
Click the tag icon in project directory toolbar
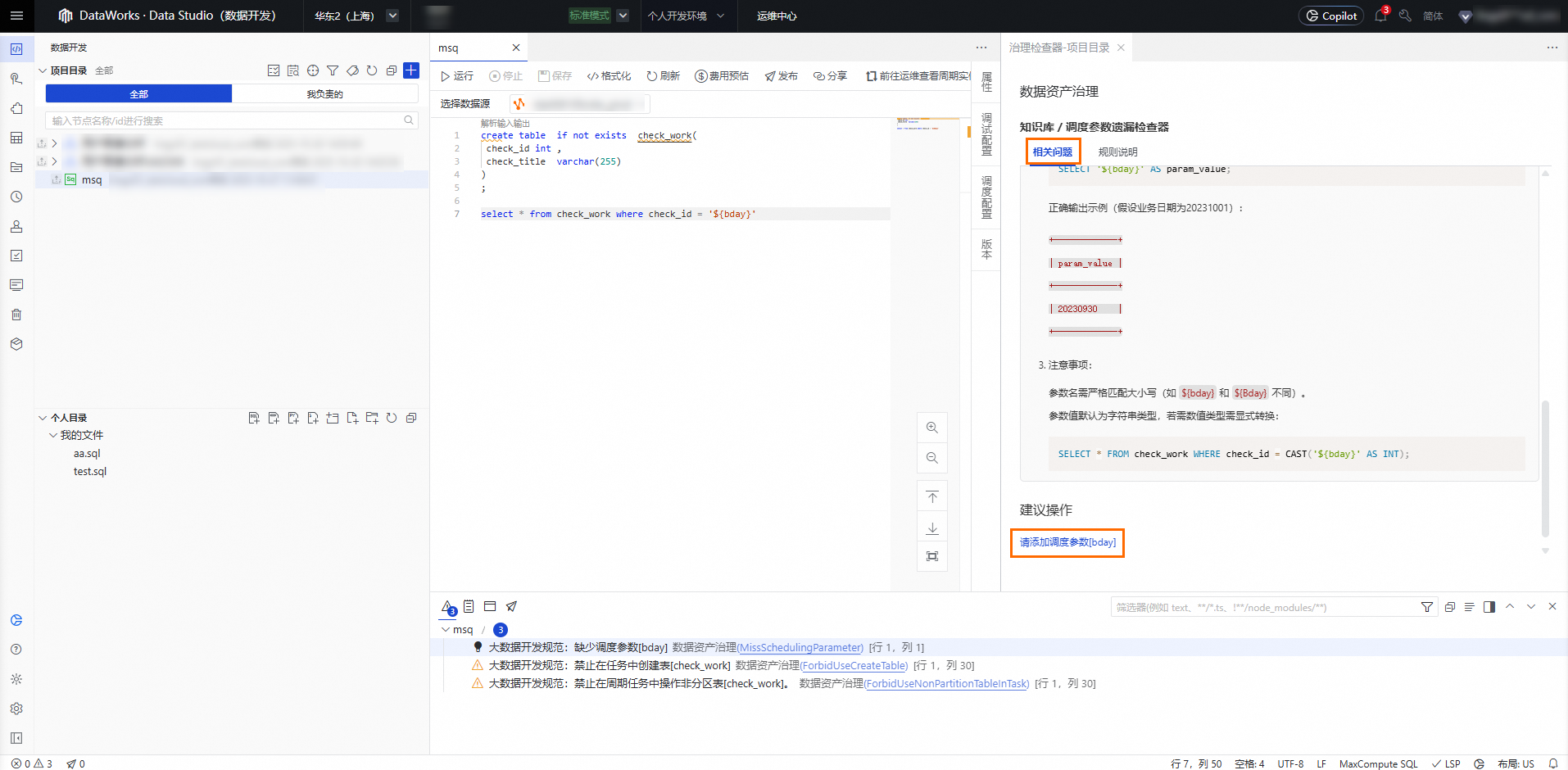[x=352, y=70]
